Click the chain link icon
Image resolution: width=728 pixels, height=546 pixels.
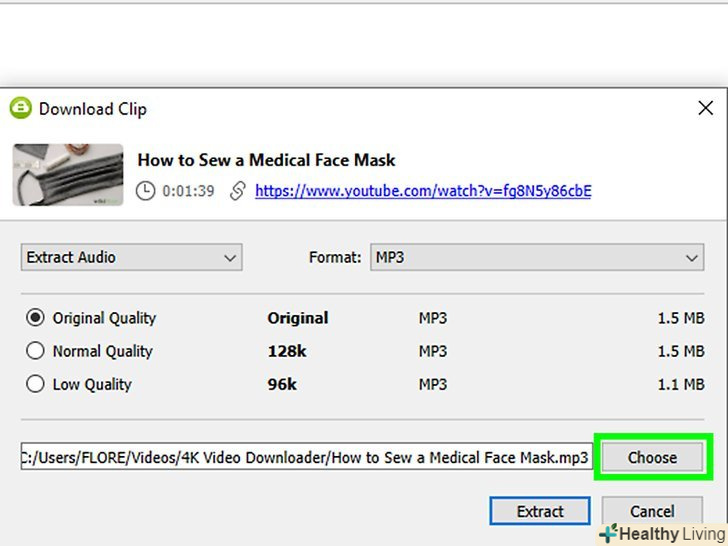coord(238,191)
